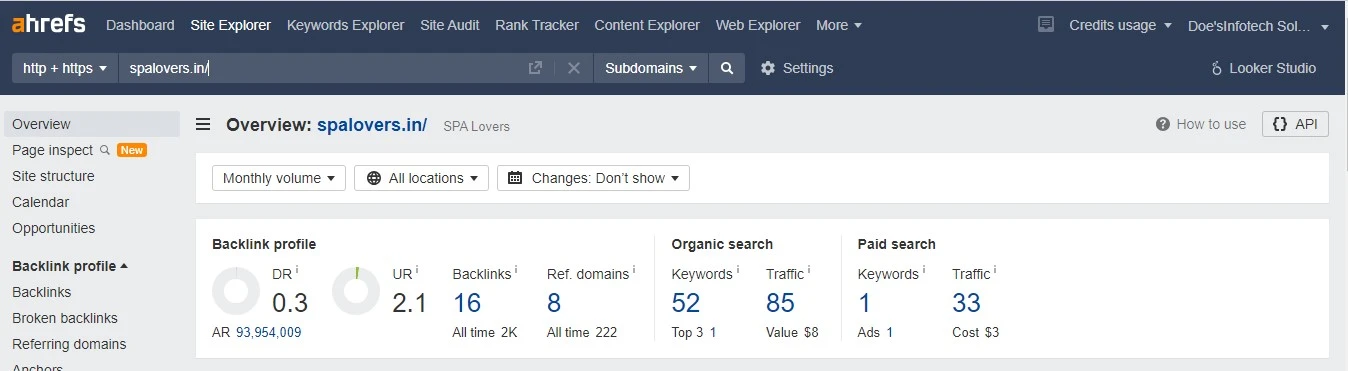
Task: Click Ref. domains count 8
Action: [554, 303]
